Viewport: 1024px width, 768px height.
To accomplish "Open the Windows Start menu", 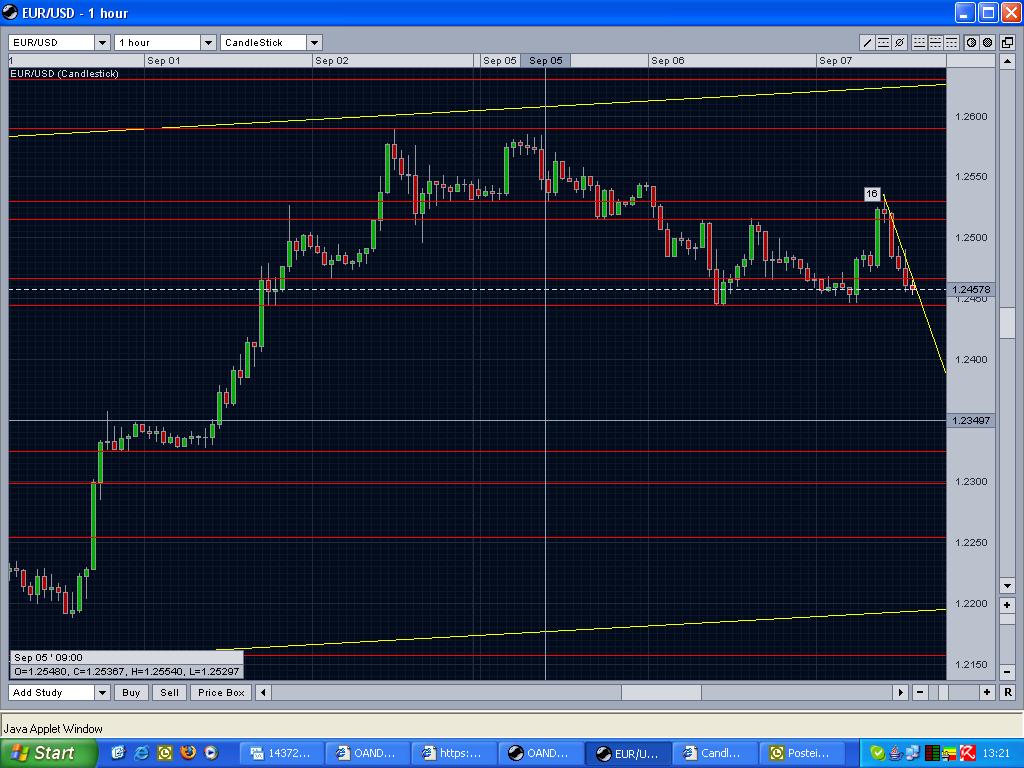I will point(49,753).
